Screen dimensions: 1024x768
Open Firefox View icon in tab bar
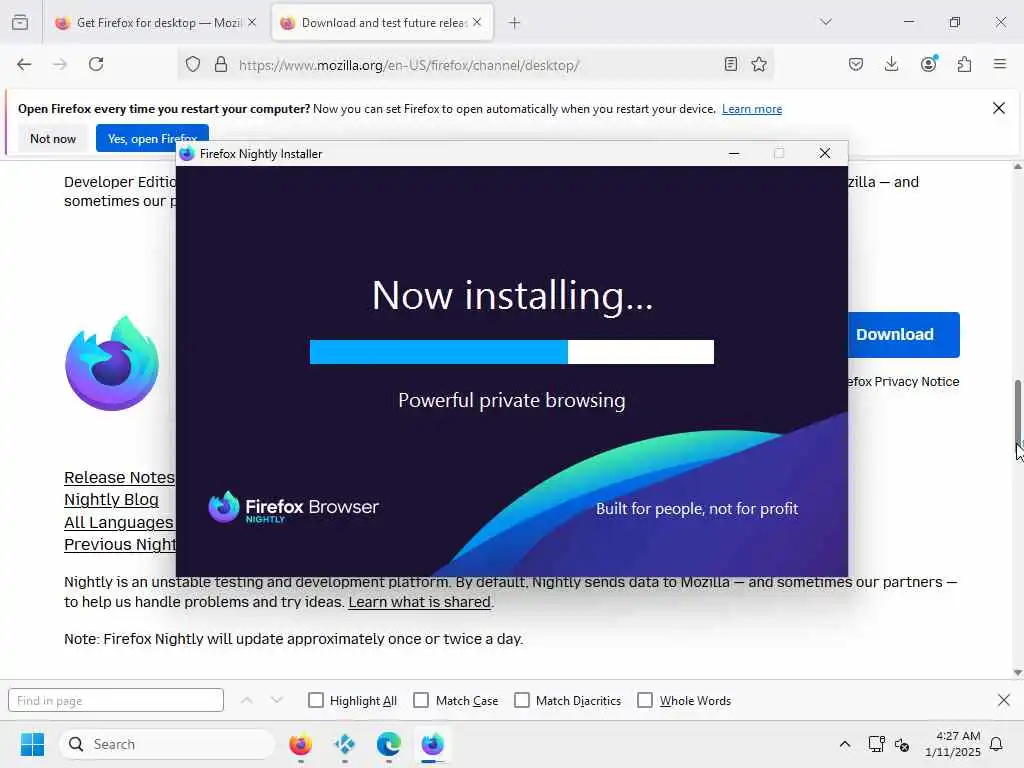20,23
